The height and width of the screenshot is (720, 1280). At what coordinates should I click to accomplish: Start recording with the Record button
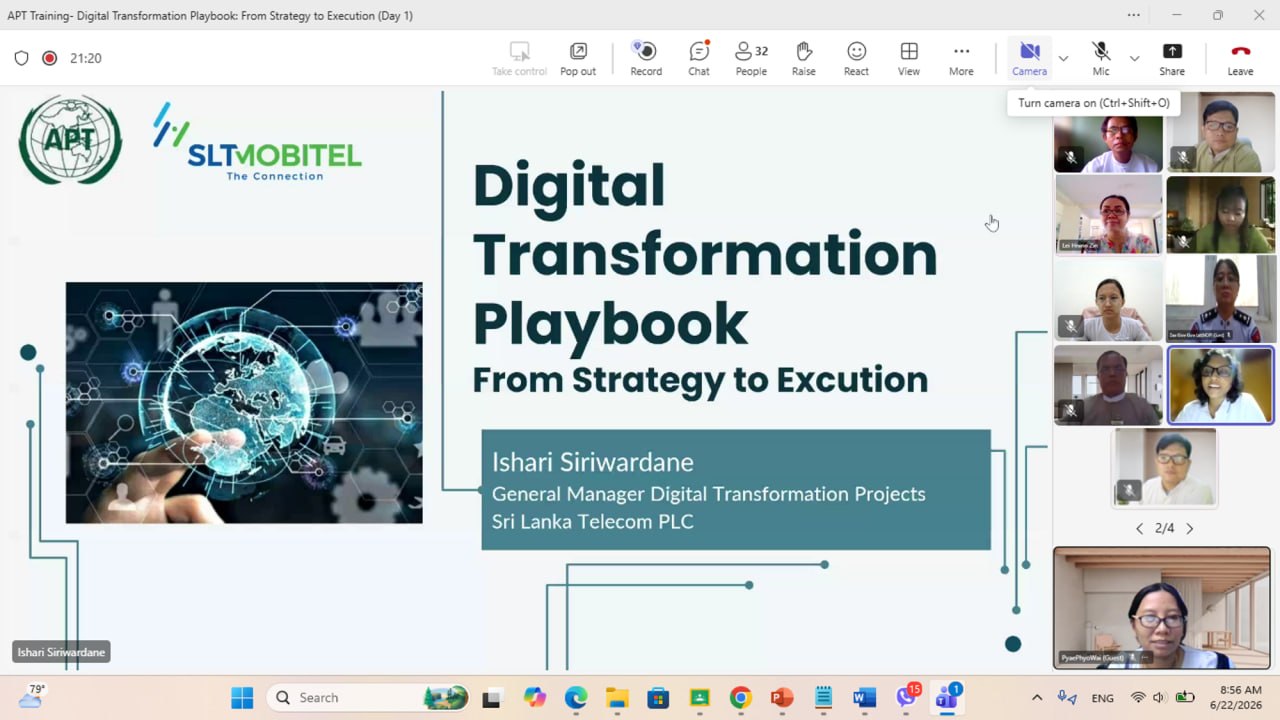(x=646, y=58)
